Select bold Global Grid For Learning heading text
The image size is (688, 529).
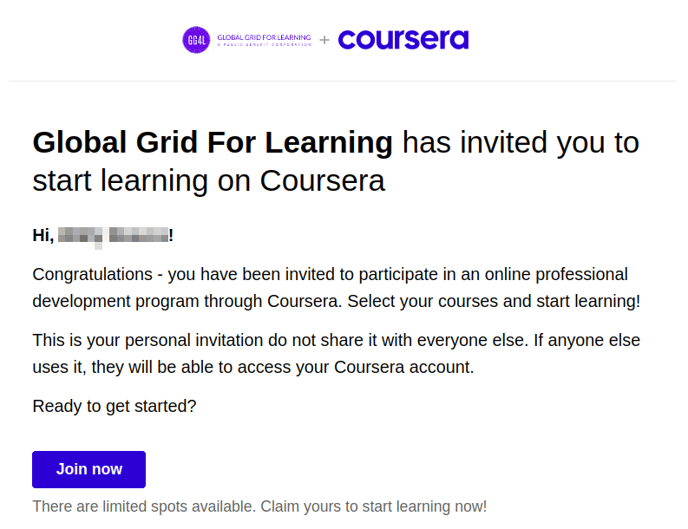point(212,143)
